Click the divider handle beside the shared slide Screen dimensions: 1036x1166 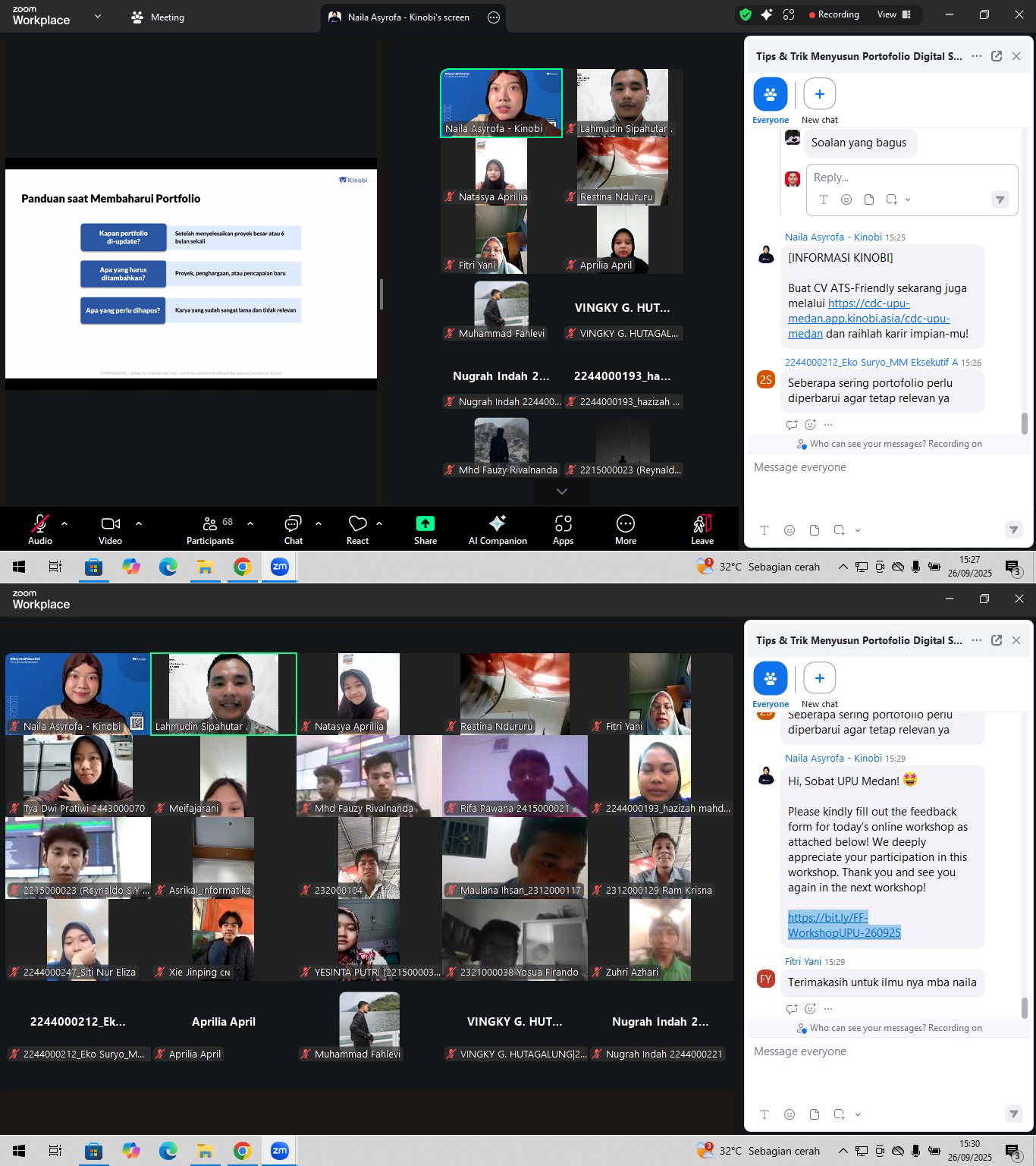[x=381, y=294]
